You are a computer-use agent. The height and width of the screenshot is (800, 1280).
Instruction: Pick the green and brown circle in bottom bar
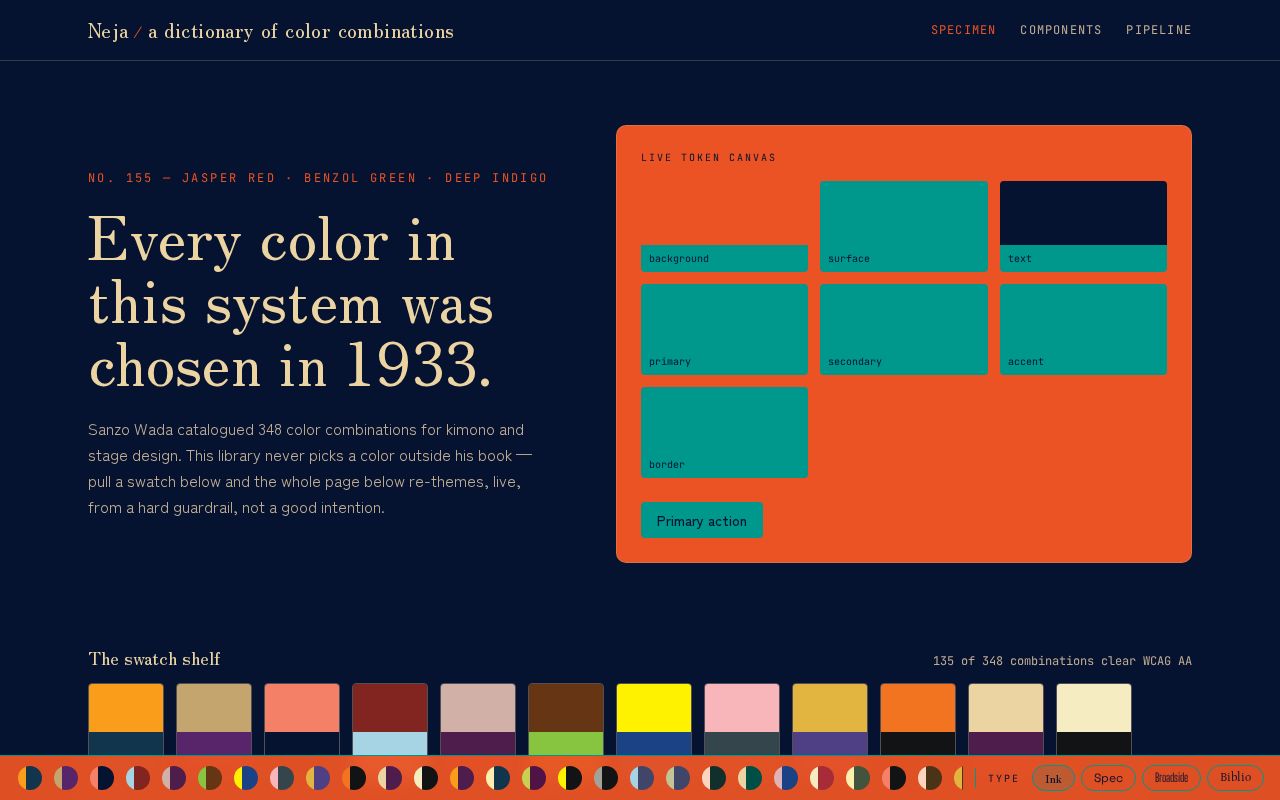click(210, 778)
